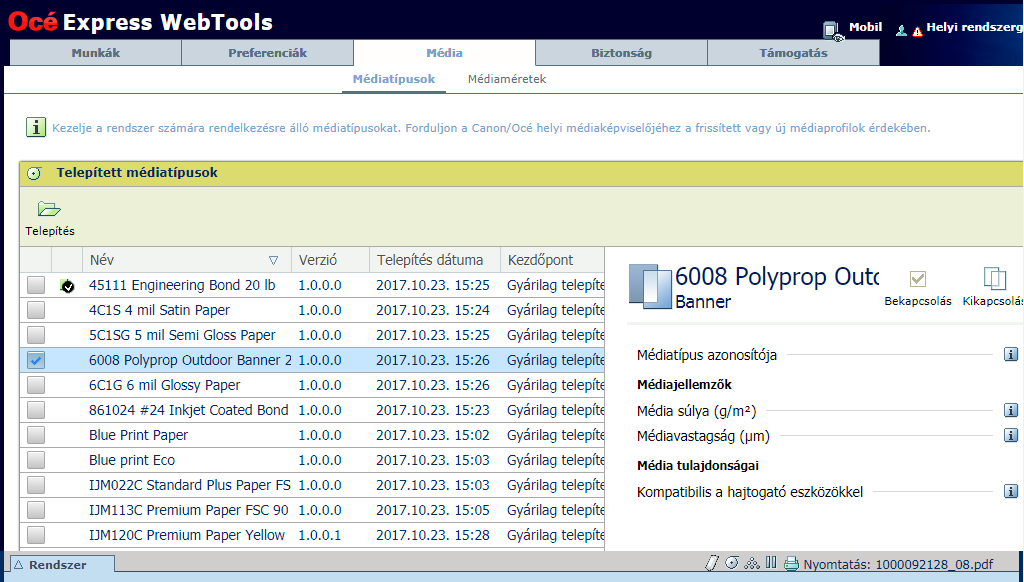Click the warning triangle icon in header
Screen dimensions: 1024x582
coord(917,31)
